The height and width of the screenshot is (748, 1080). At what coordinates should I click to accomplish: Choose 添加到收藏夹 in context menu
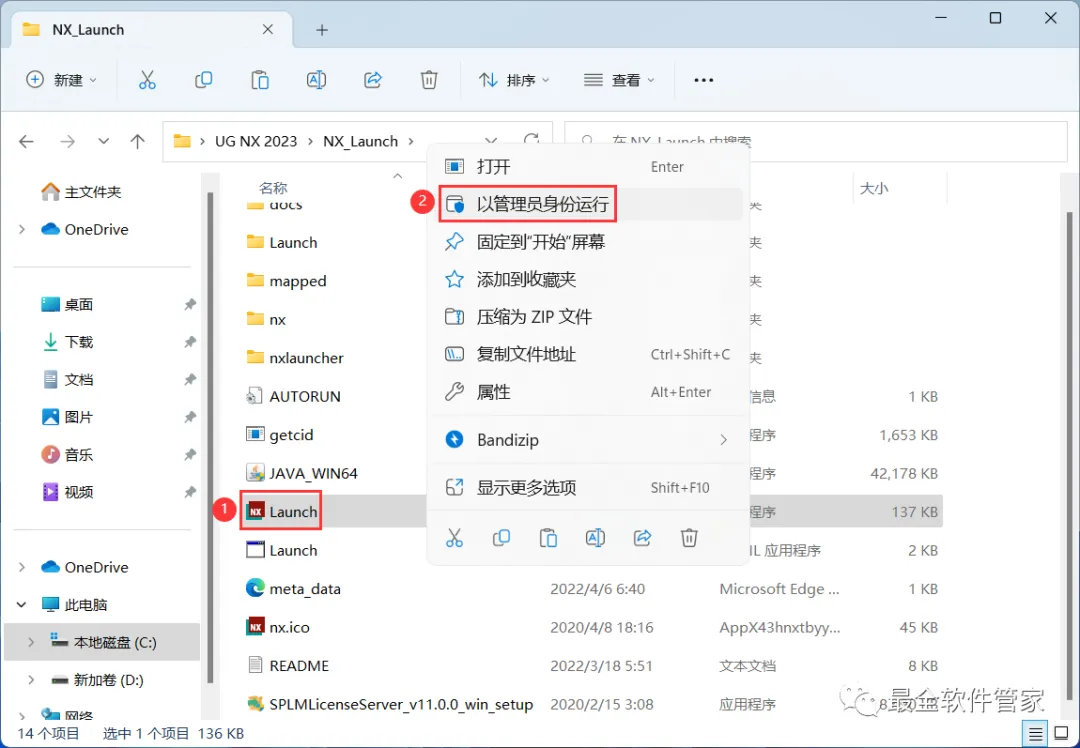click(588, 279)
